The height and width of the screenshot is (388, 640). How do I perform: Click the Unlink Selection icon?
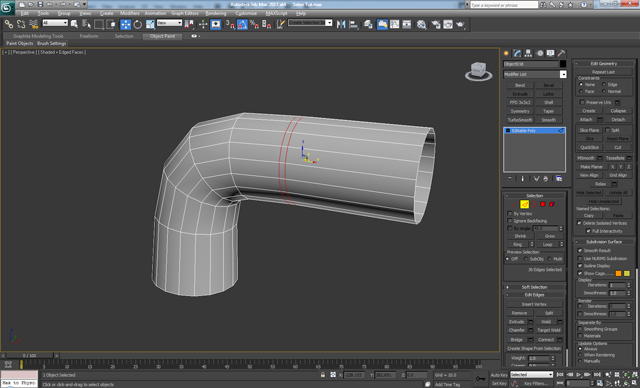pyautogui.click(x=21, y=24)
